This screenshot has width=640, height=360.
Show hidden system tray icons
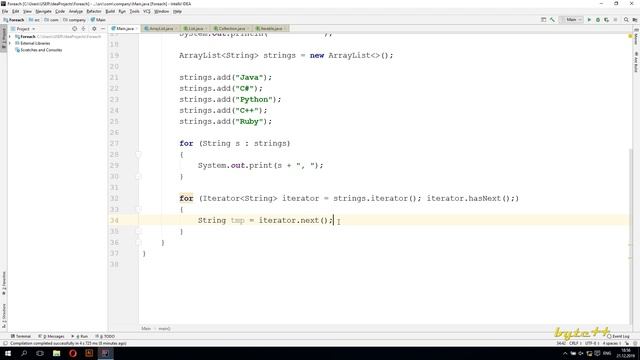pyautogui.click(x=565, y=353)
